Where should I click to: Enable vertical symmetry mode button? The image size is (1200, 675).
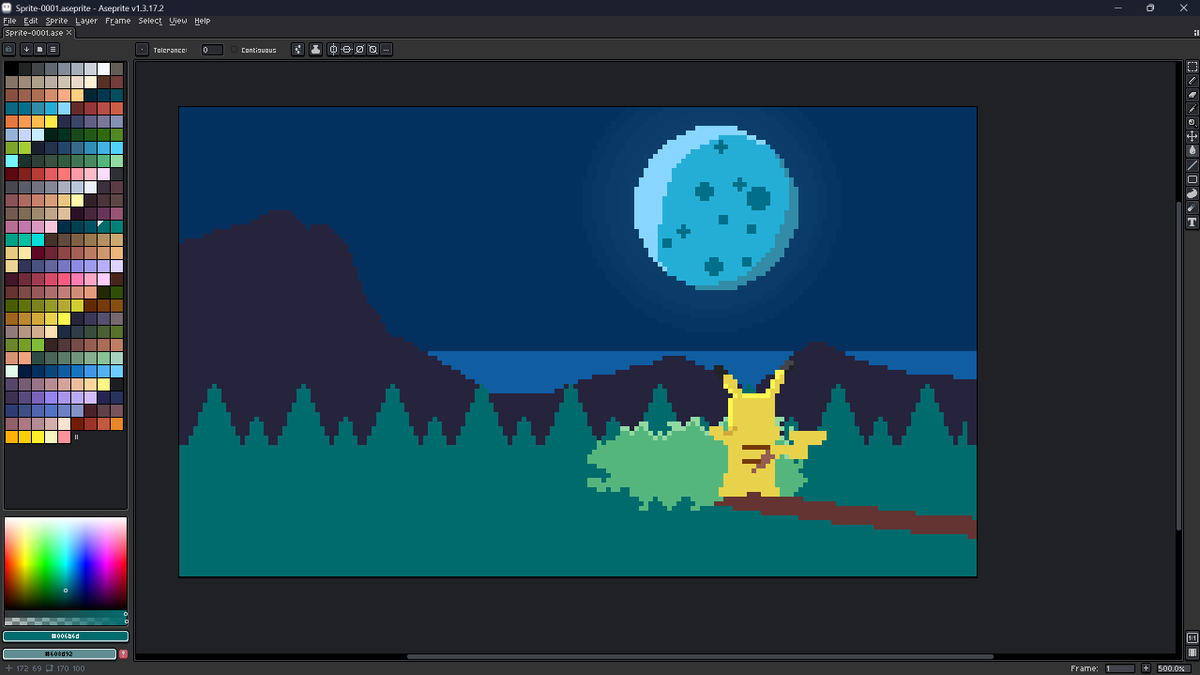tap(347, 49)
